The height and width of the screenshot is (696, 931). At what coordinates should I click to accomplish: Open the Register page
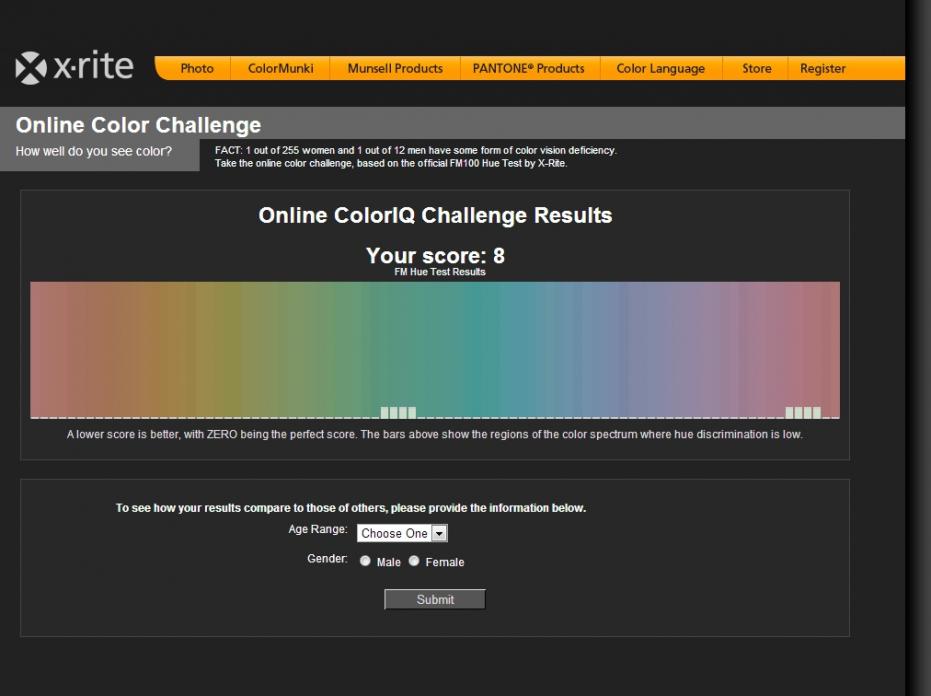tap(822, 68)
